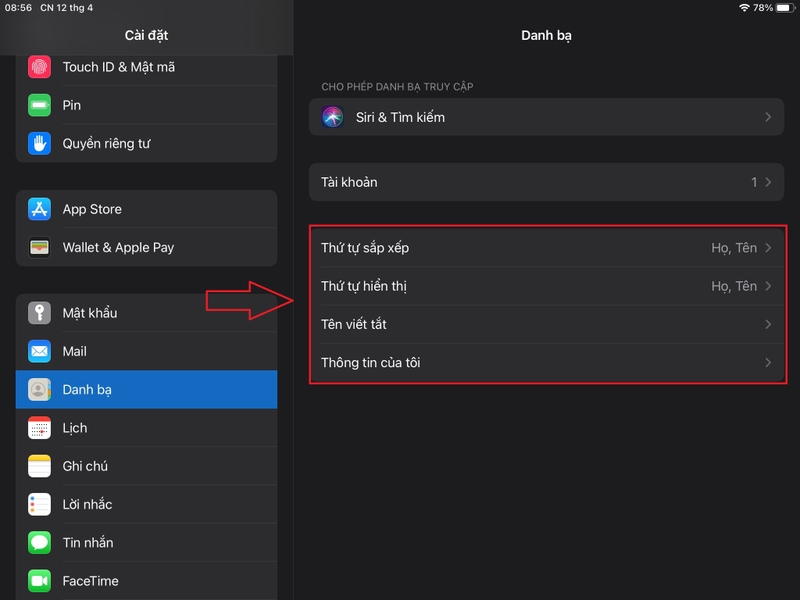800x600 pixels.
Task: Tap the Lịch calendar icon
Action: [x=39, y=428]
